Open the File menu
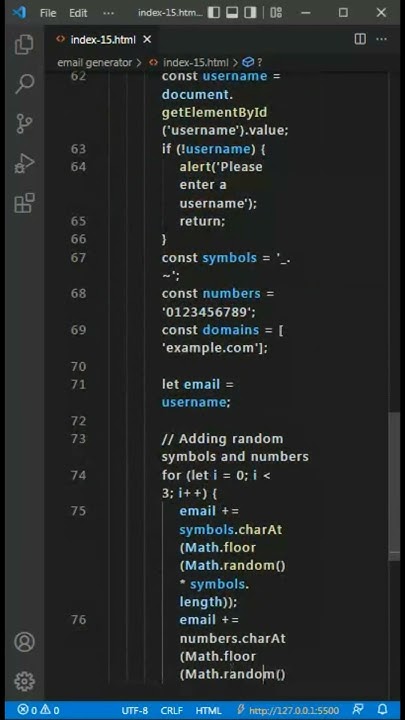 click(x=48, y=13)
